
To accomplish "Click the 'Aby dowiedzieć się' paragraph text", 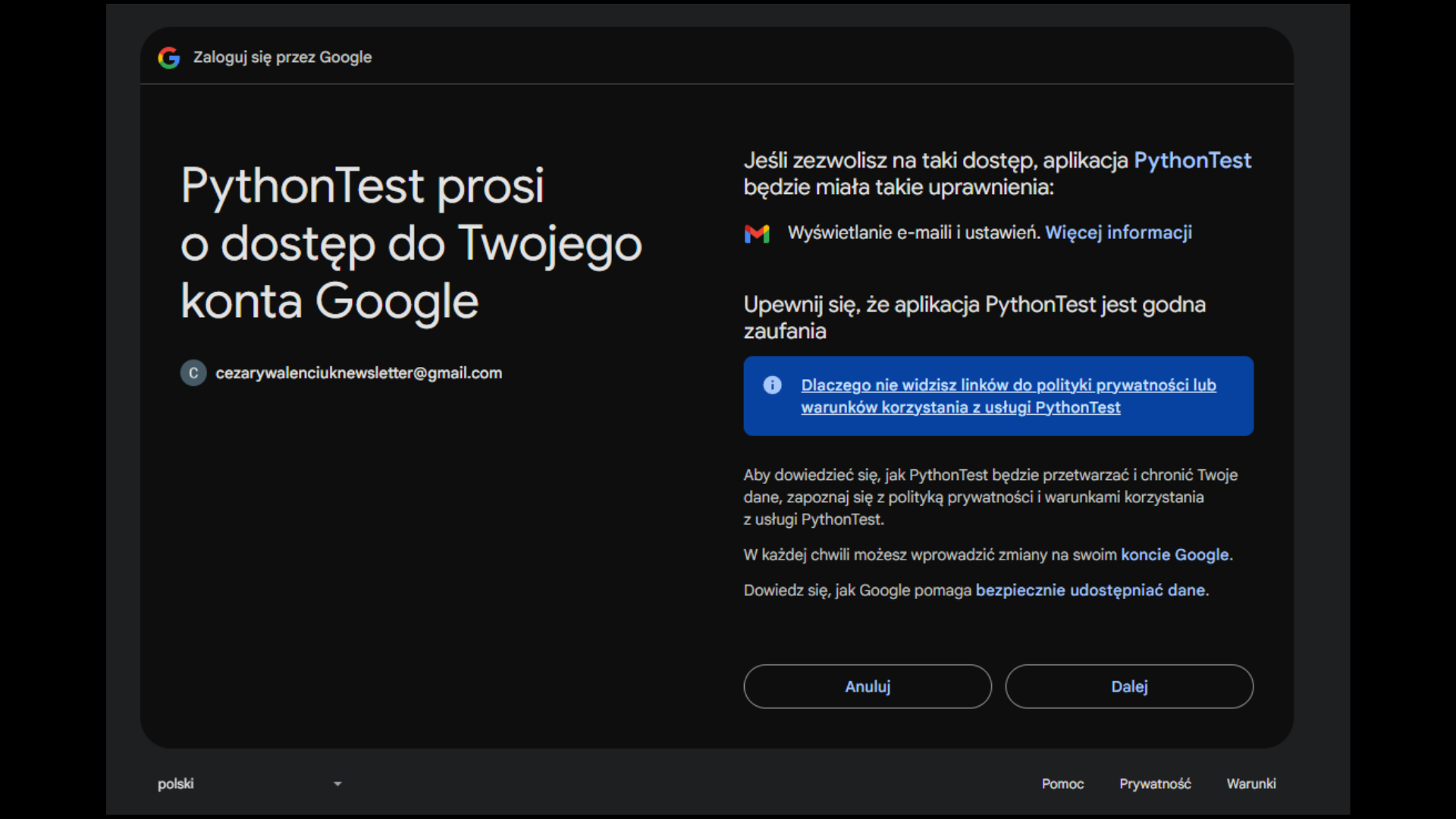I will click(x=990, y=497).
